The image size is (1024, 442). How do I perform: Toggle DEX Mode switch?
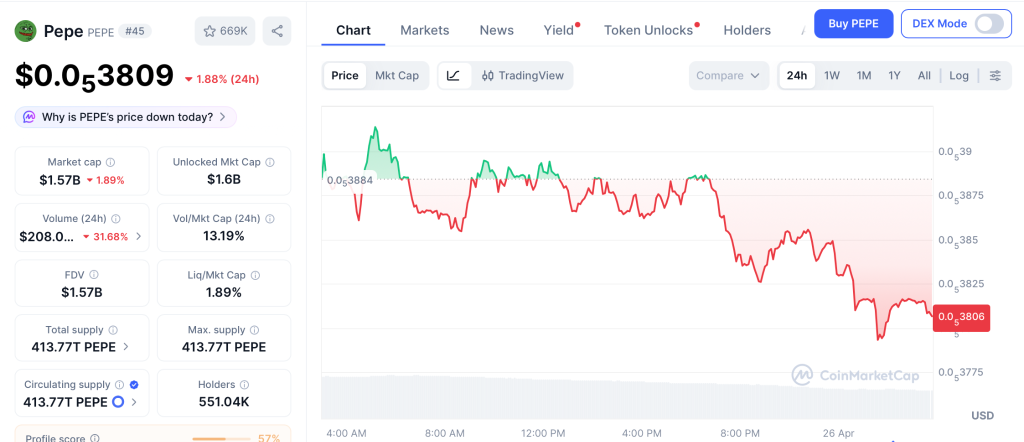coord(988,23)
